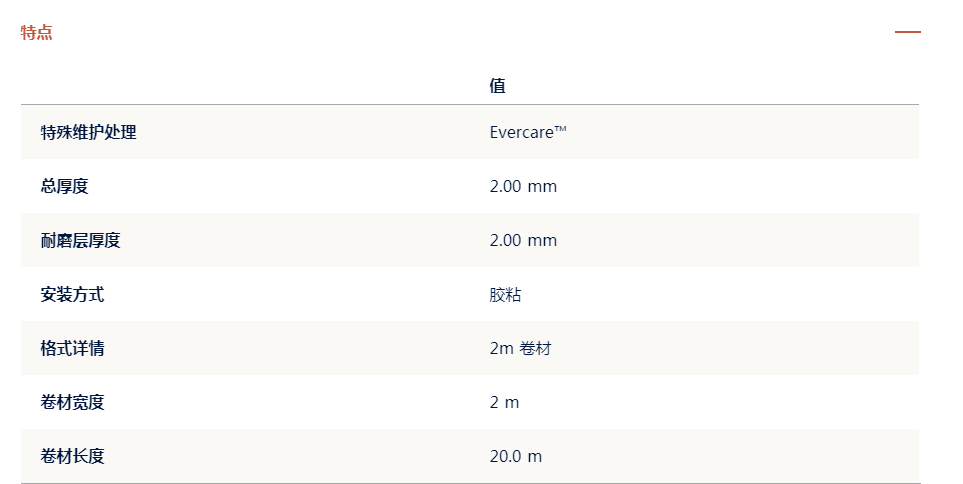Click the 2m text in 格式详情 row
This screenshot has width=963, height=484.
tap(501, 348)
